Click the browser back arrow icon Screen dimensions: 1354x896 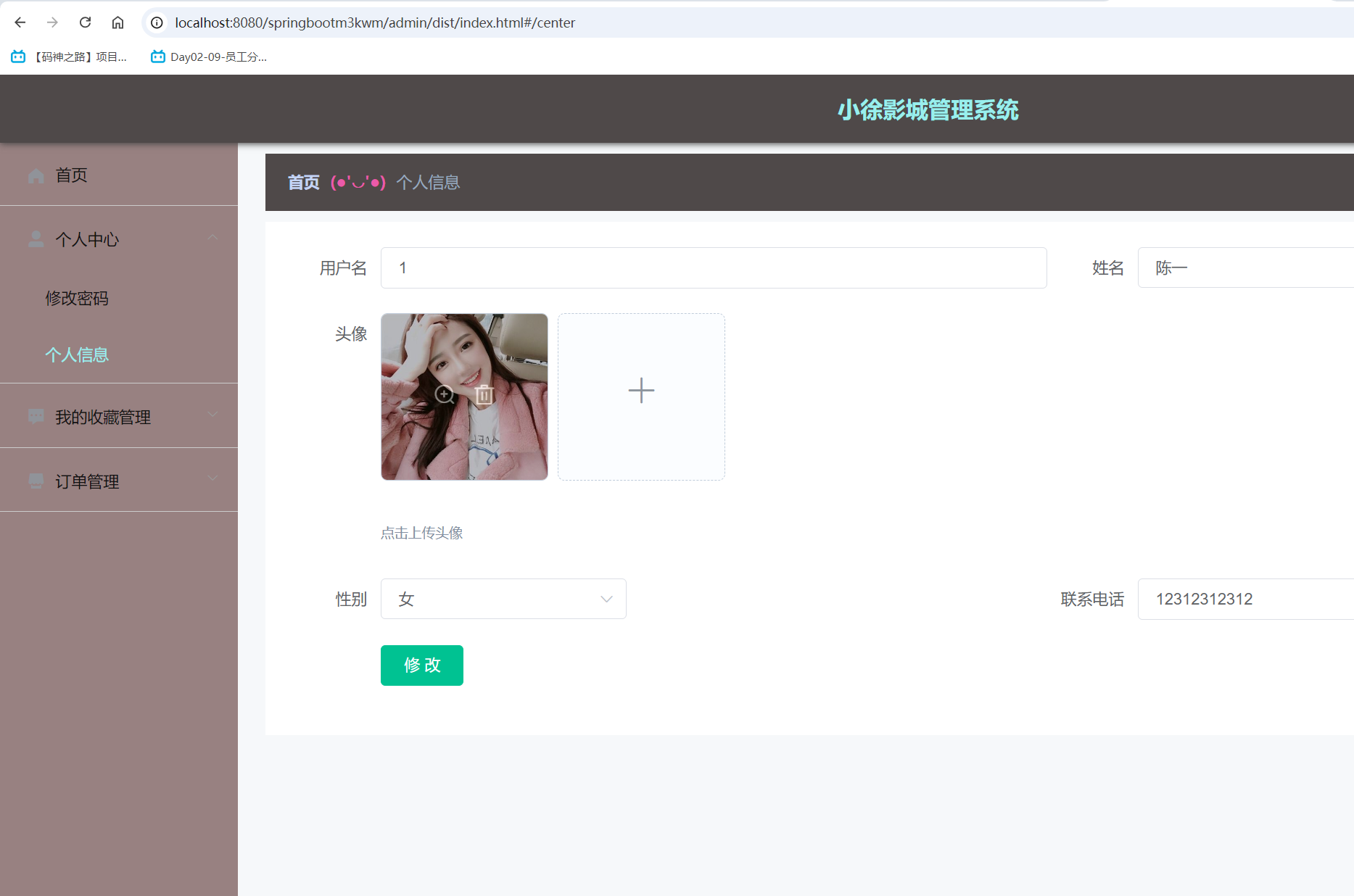pyautogui.click(x=20, y=22)
